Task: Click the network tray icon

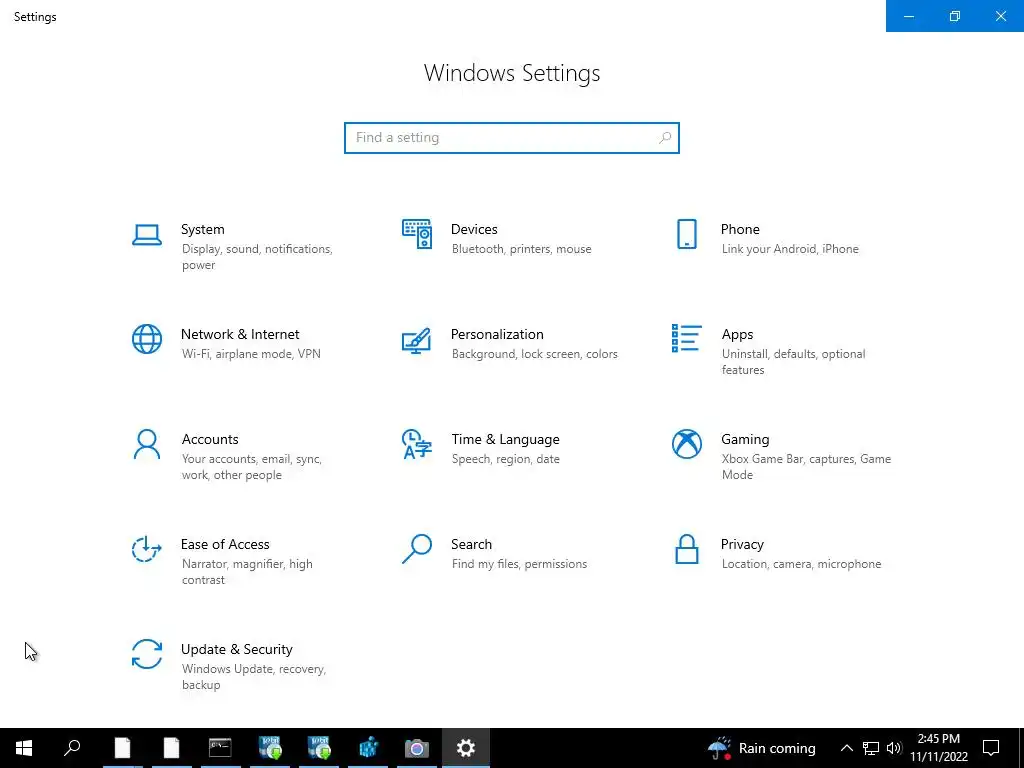Action: (x=871, y=748)
